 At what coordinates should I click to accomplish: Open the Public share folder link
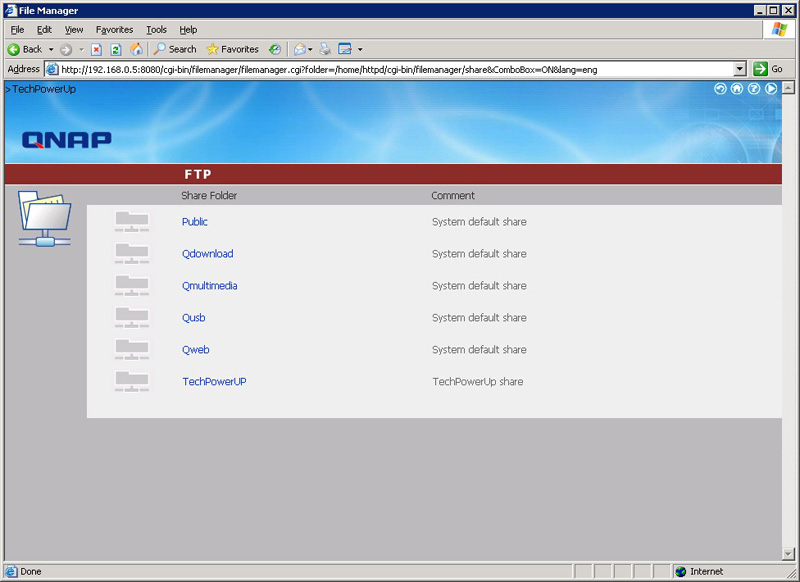pos(195,222)
